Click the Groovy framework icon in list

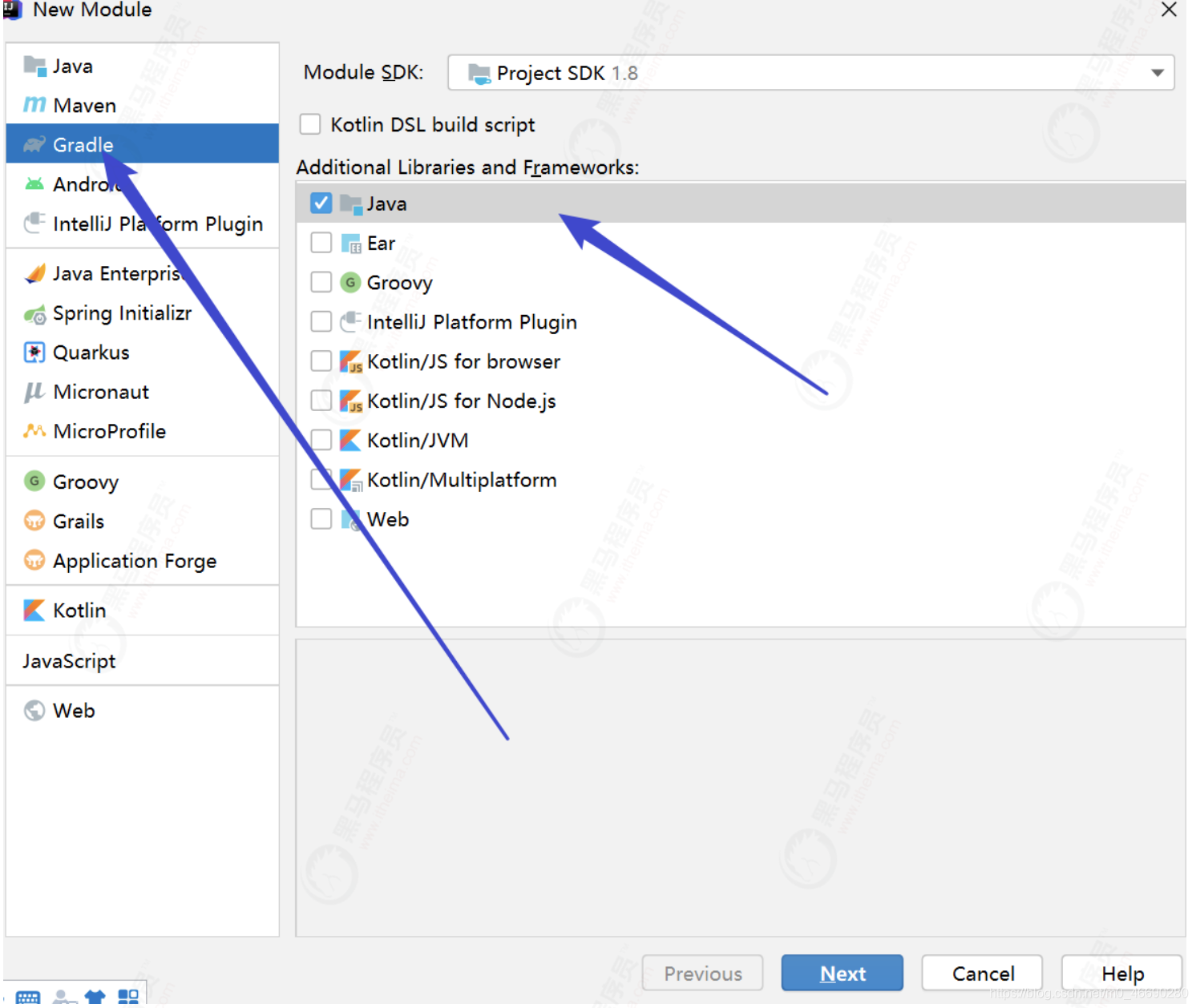350,283
